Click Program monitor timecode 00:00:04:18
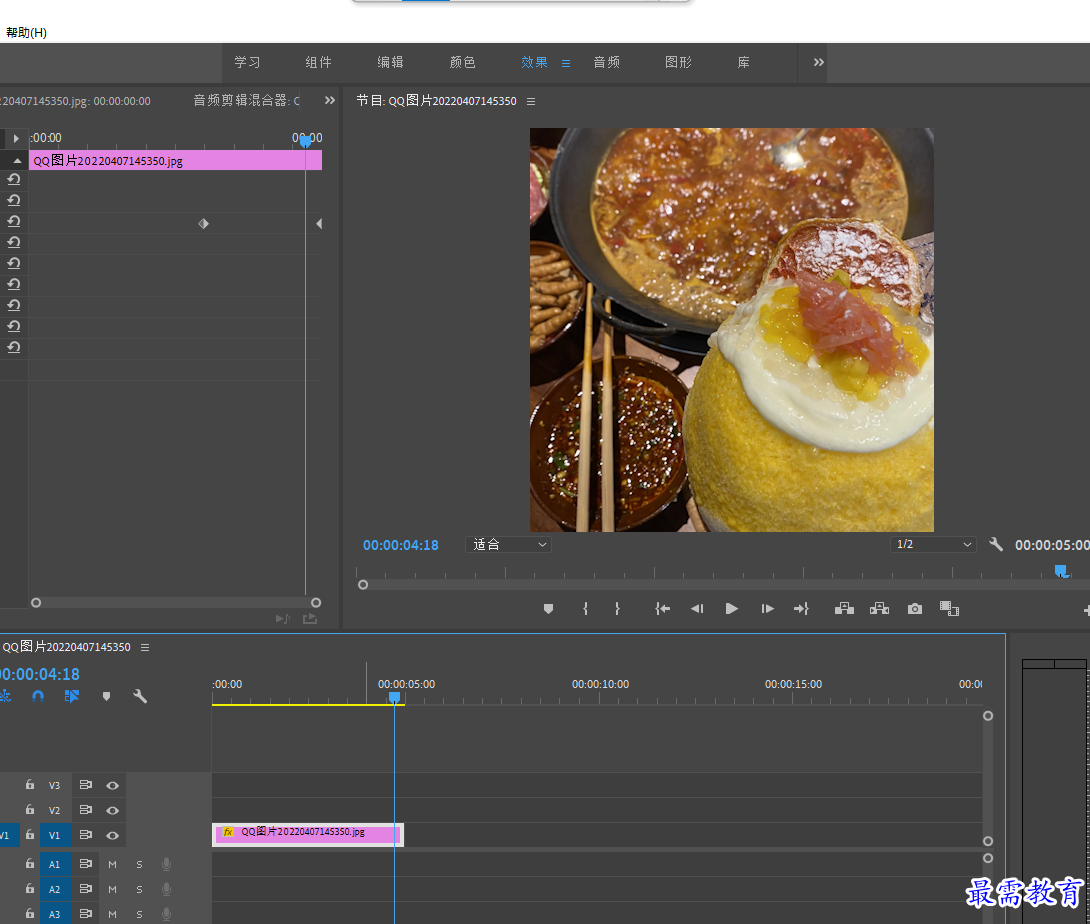Viewport: 1090px width, 924px height. (x=400, y=545)
